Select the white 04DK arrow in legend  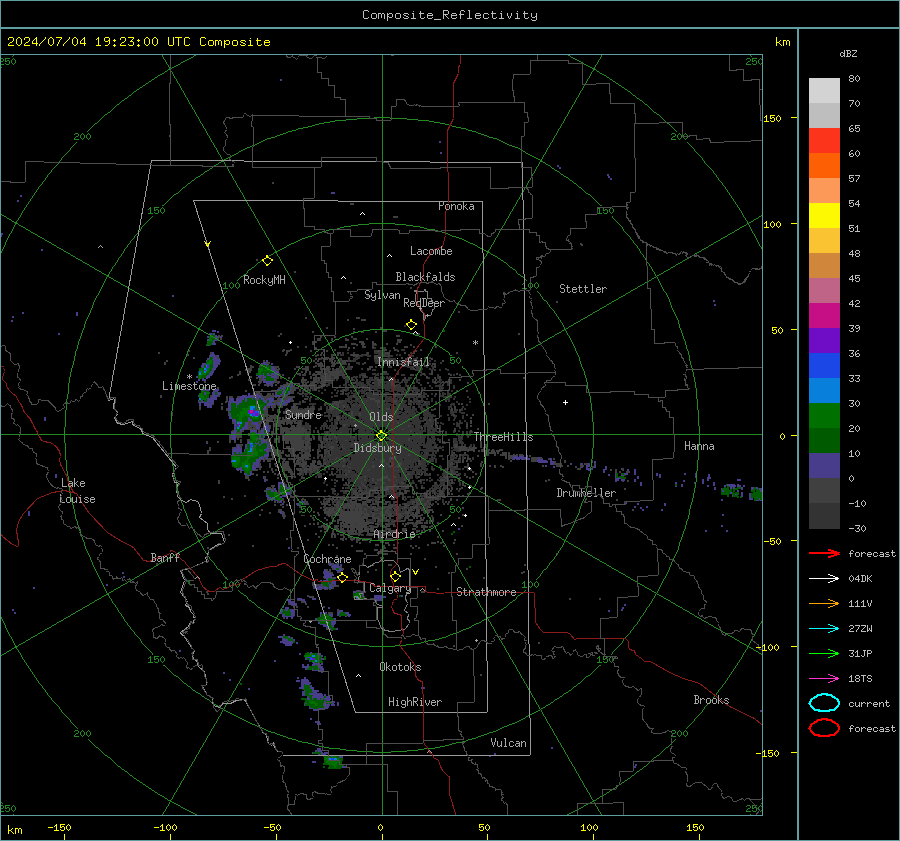[x=824, y=579]
